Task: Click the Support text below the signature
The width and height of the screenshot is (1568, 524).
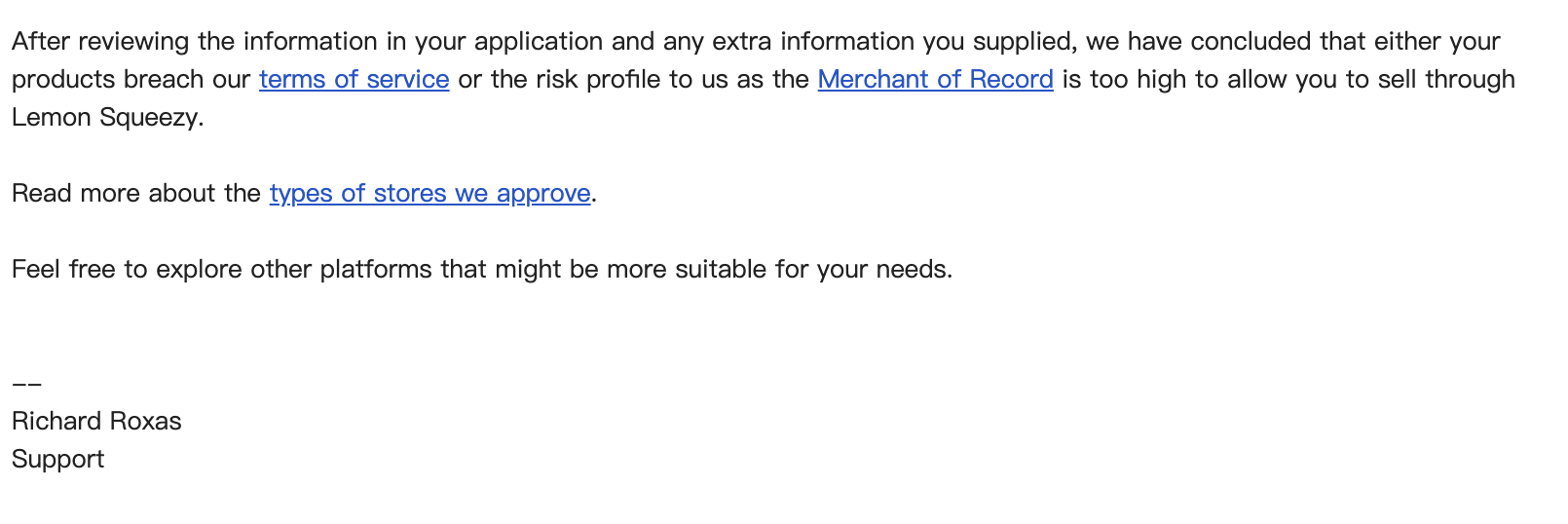Action: pos(57,460)
